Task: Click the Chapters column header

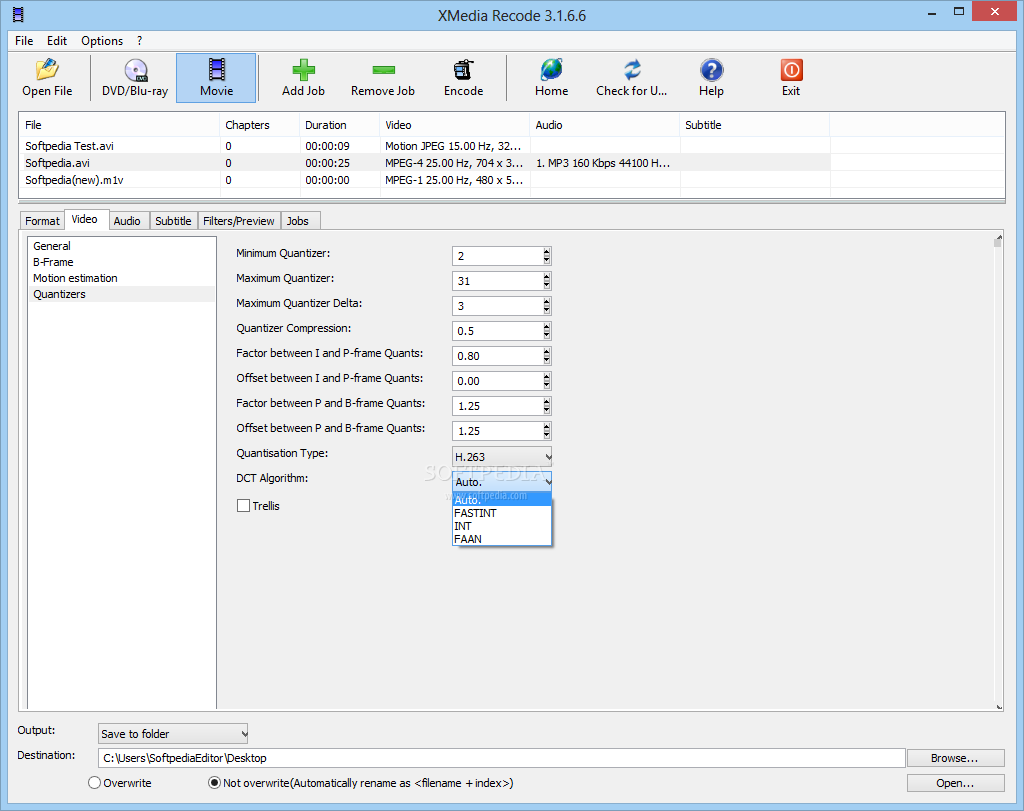Action: [x=260, y=125]
